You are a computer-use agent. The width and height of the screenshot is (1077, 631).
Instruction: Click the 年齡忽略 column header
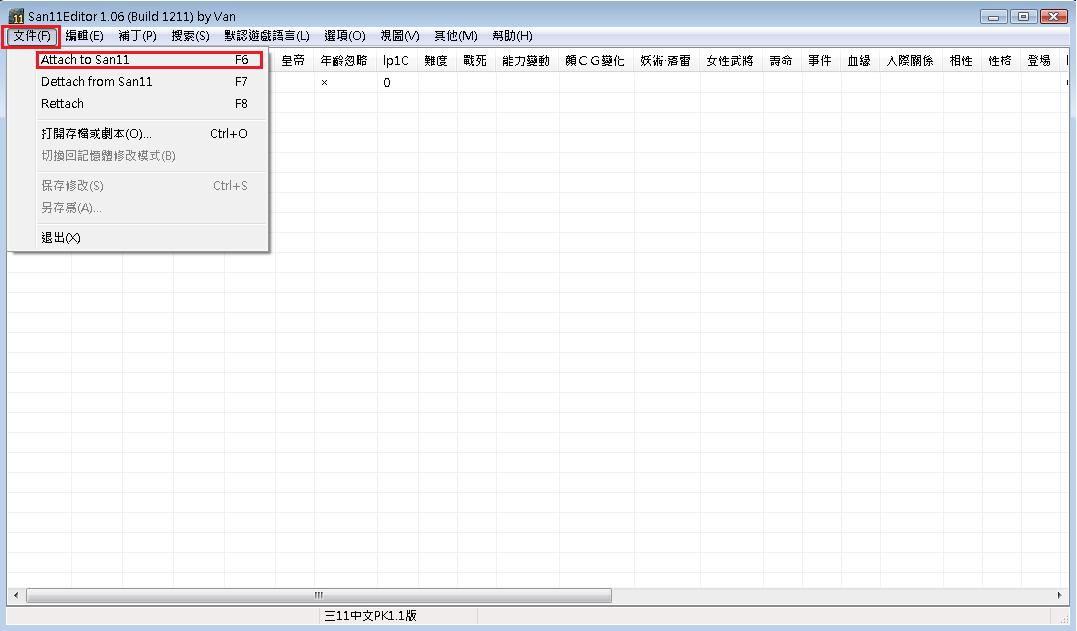[x=345, y=61]
